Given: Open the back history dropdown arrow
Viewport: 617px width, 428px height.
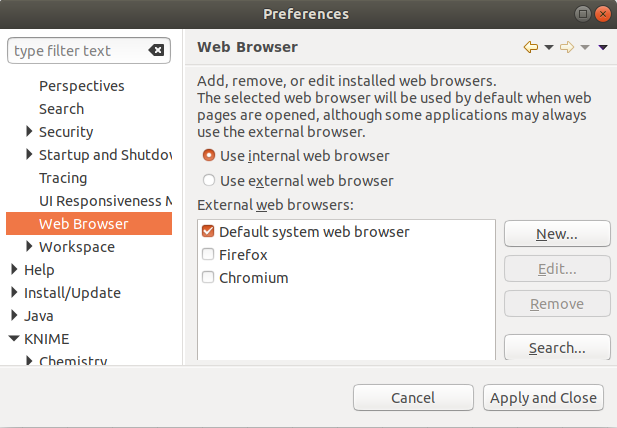Looking at the screenshot, I should click(549, 48).
